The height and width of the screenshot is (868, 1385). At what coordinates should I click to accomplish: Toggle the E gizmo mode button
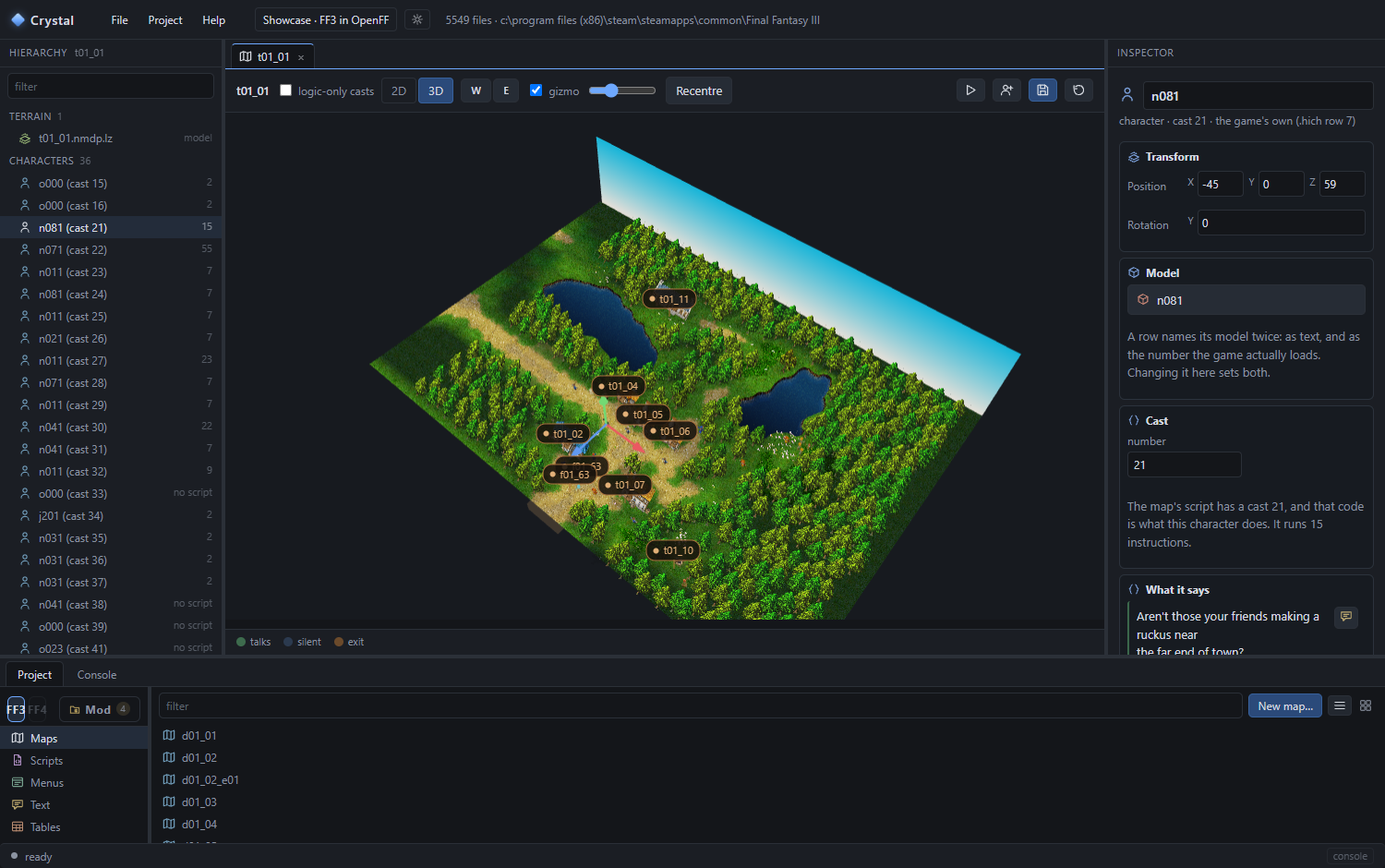point(506,90)
